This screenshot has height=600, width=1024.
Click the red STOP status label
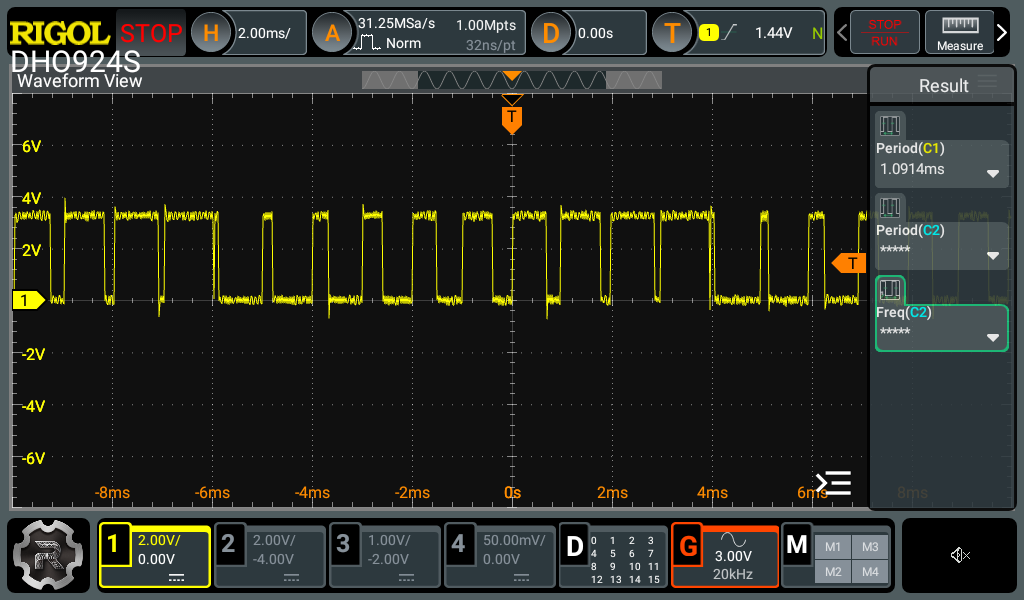point(151,33)
